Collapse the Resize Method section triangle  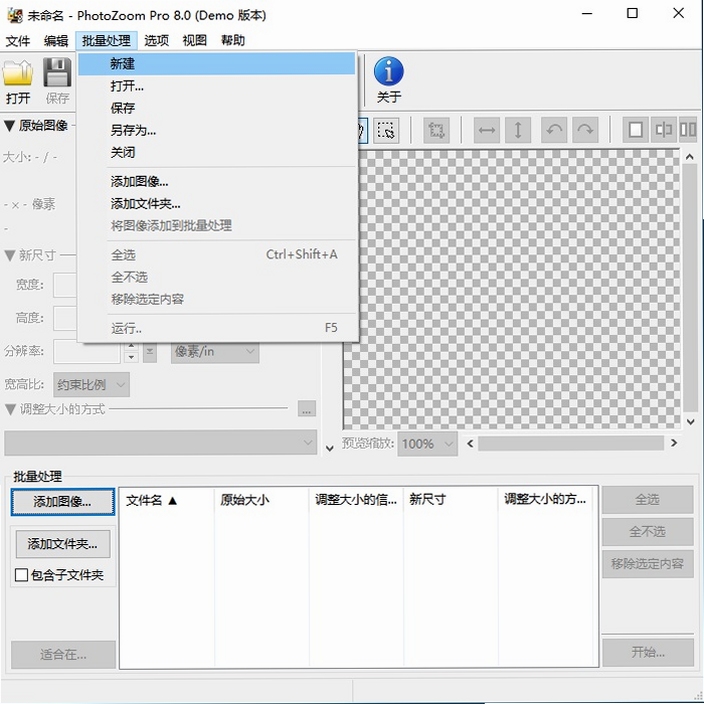pyautogui.click(x=10, y=409)
